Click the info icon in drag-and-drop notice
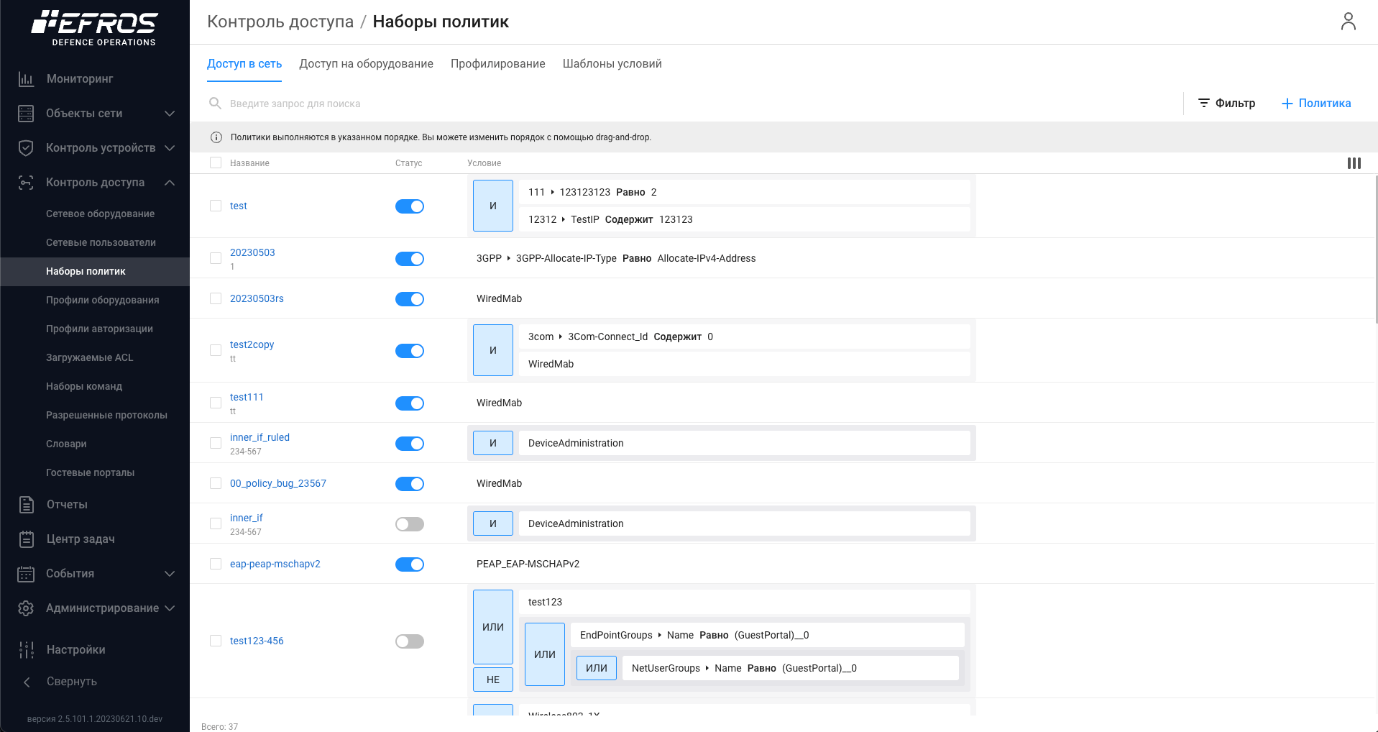 (215, 137)
